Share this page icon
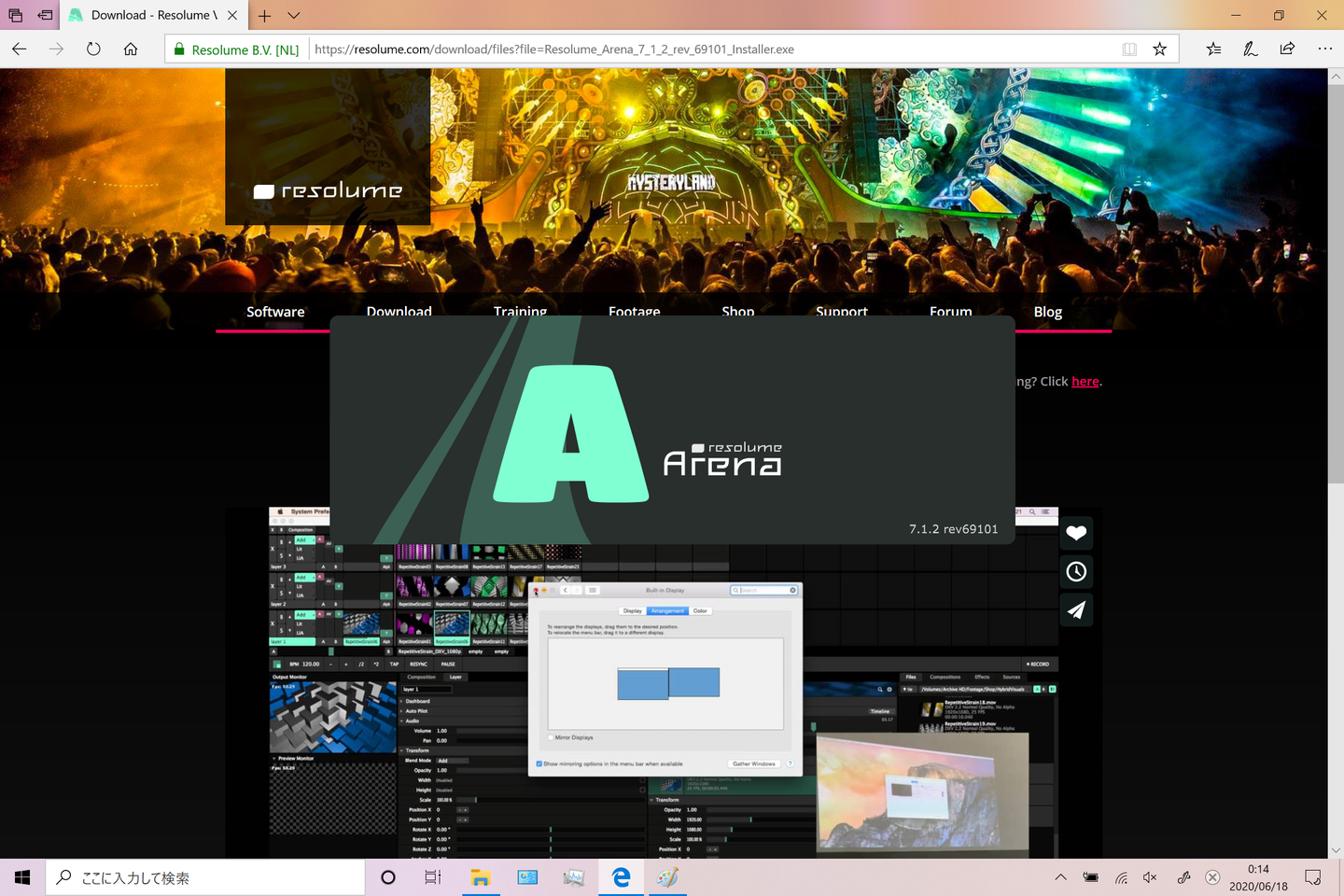This screenshot has height=896, width=1344. pos(1287,49)
